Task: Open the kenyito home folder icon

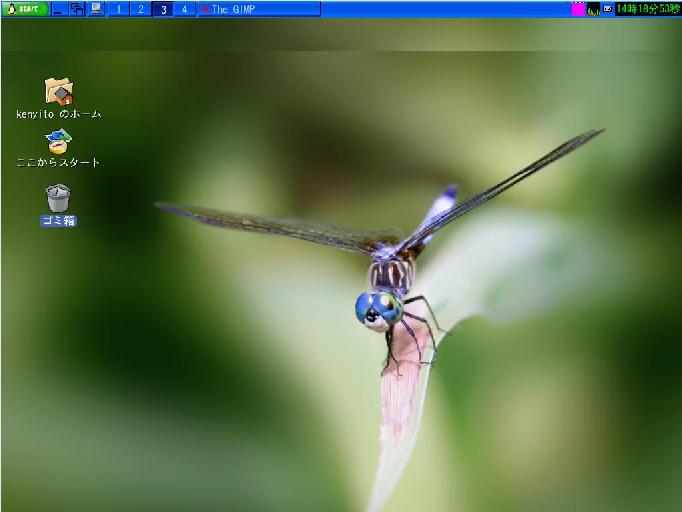Action: (x=59, y=92)
